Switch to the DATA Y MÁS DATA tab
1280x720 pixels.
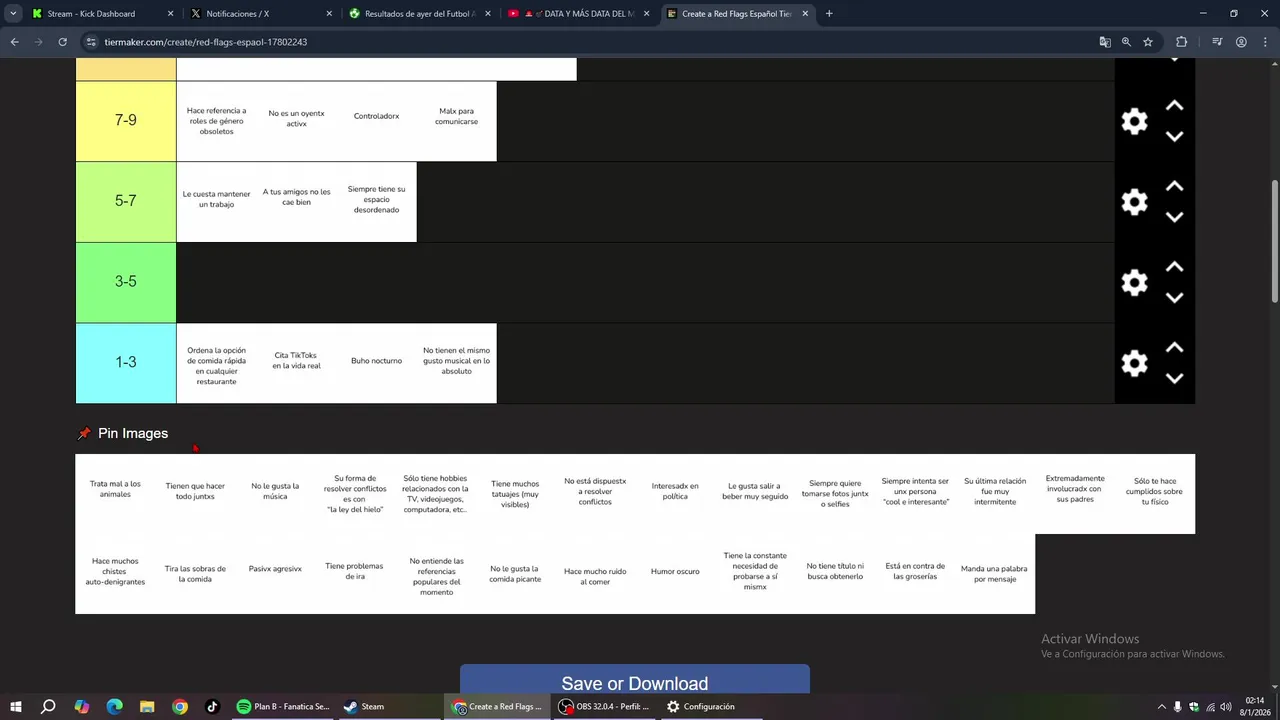tap(577, 14)
